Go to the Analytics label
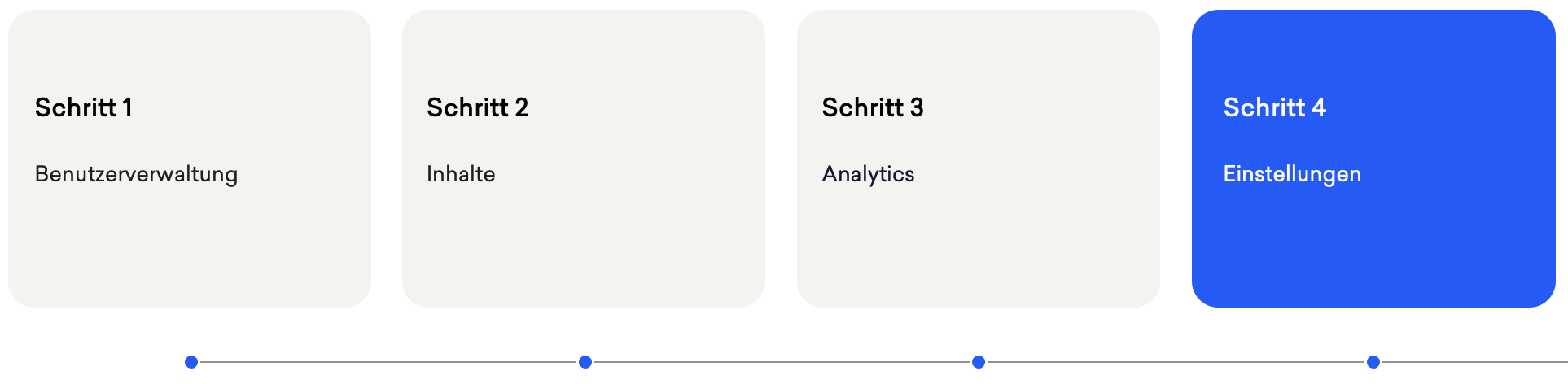Image resolution: width=1568 pixels, height=384 pixels. point(868,174)
